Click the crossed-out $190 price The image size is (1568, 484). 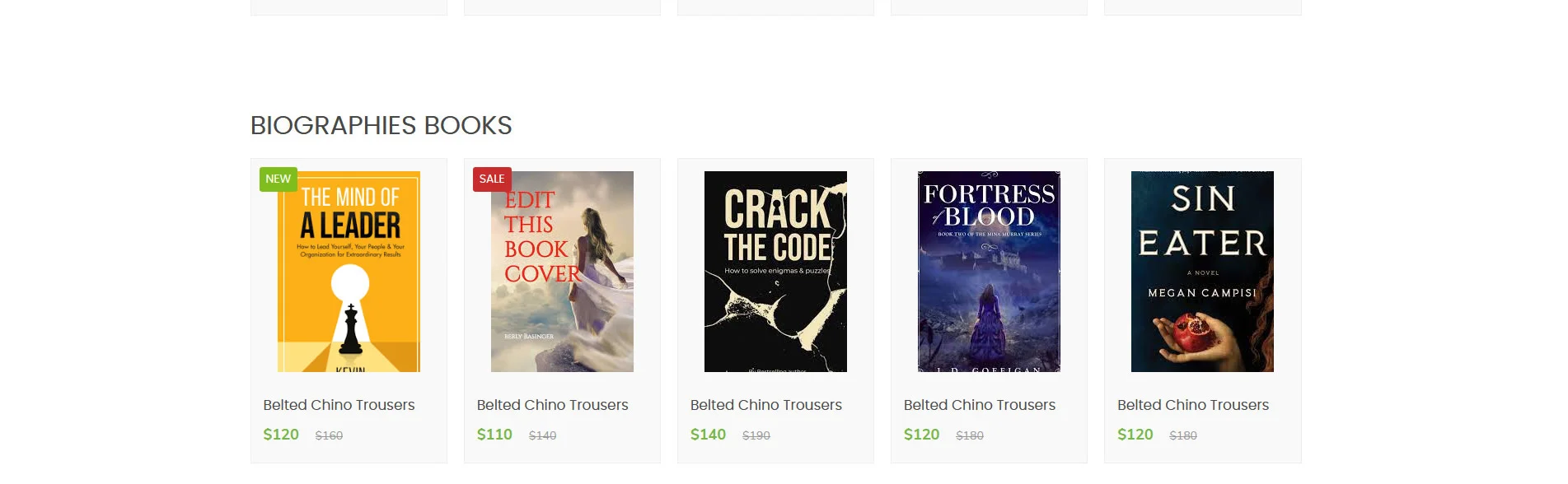[x=755, y=435]
